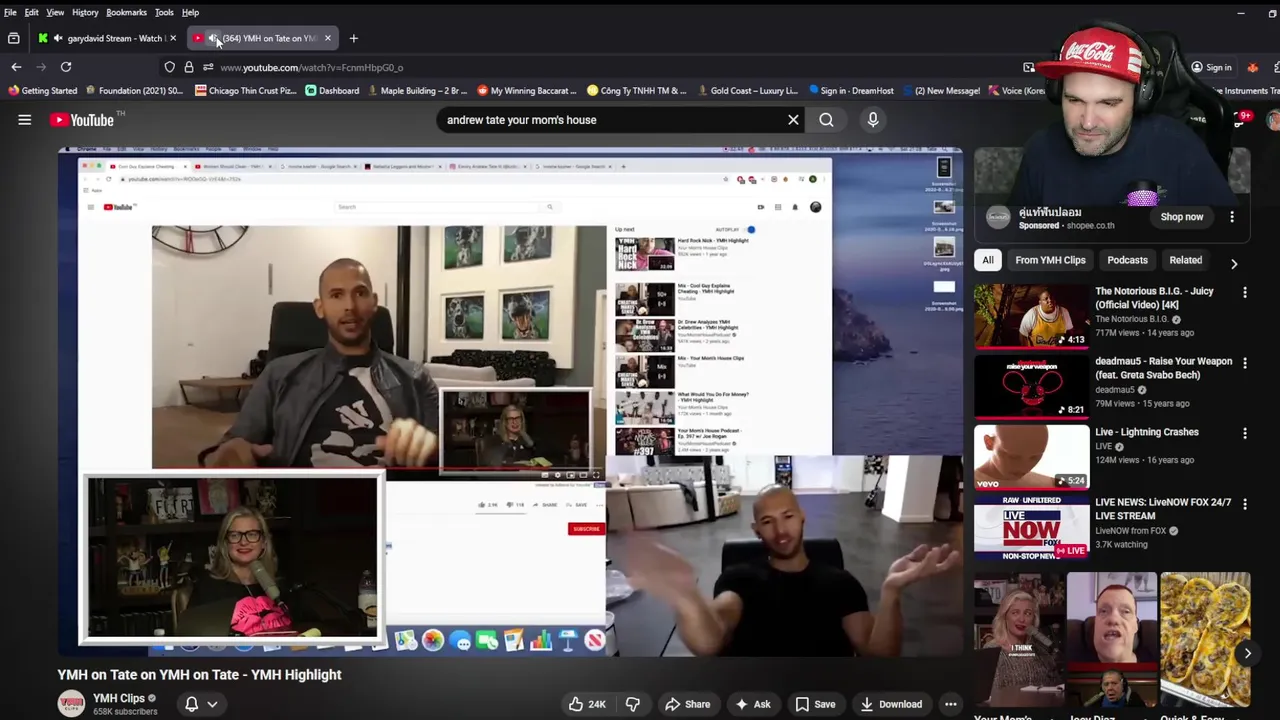Viewport: 1280px width, 720px height.
Task: Click the main video player area
Action: pos(510,402)
